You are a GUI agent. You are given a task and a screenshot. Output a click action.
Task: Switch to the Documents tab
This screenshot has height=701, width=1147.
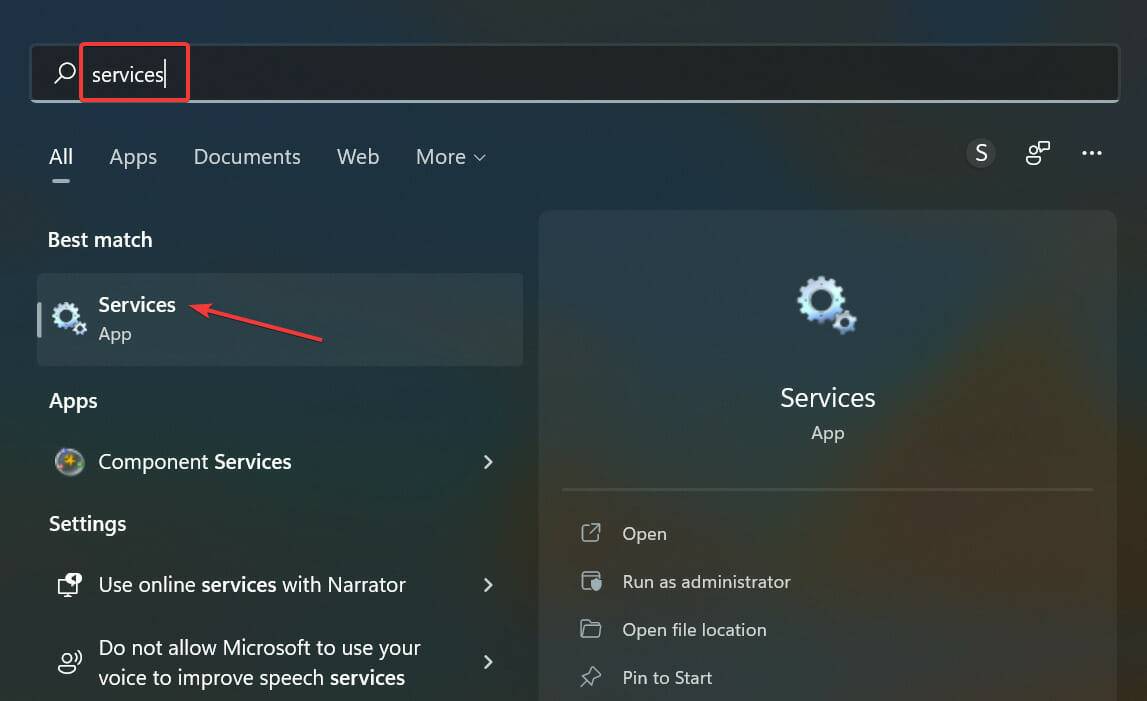coord(247,157)
